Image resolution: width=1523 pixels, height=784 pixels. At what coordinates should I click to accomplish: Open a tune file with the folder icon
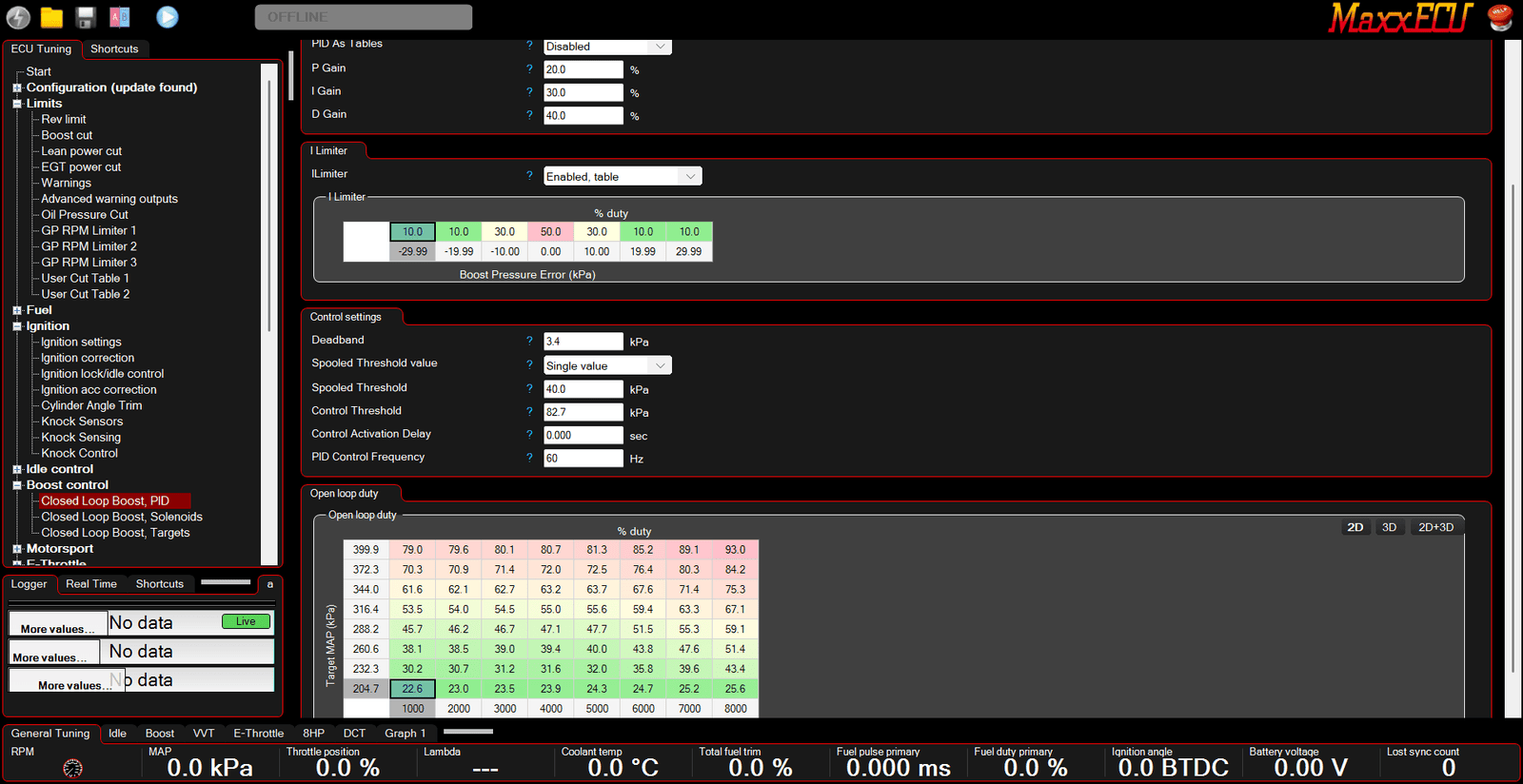pos(51,17)
